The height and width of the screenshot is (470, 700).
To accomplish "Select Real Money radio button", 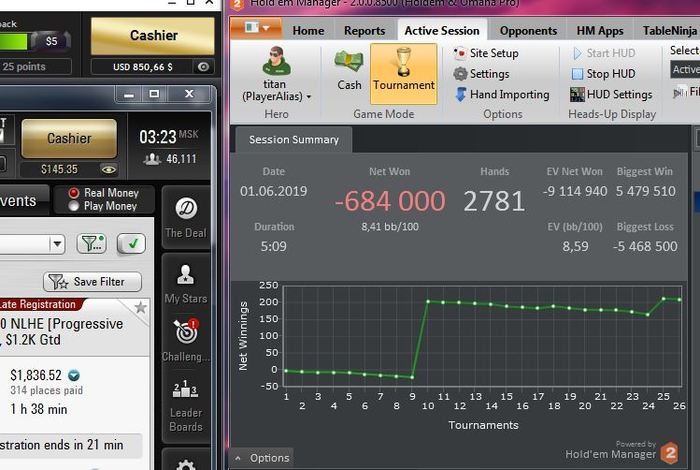I will coord(74,193).
